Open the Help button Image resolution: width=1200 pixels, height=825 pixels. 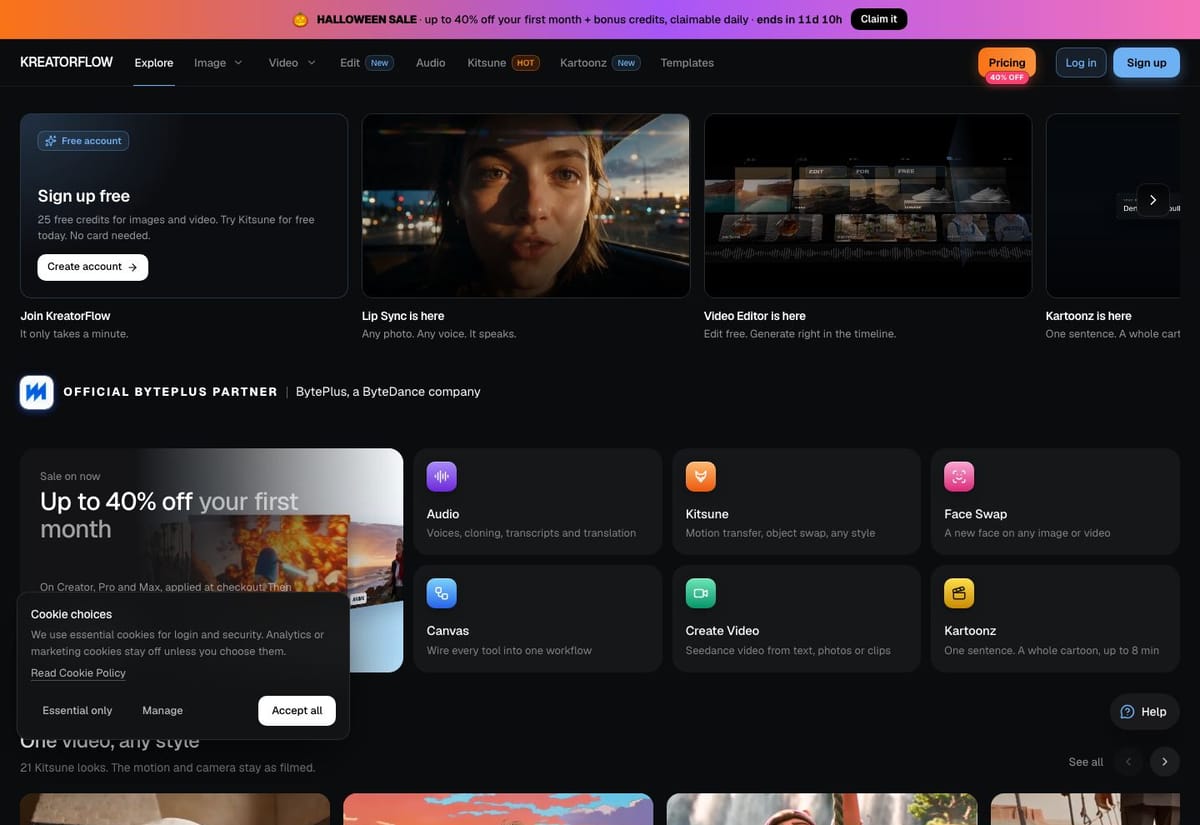(1145, 712)
